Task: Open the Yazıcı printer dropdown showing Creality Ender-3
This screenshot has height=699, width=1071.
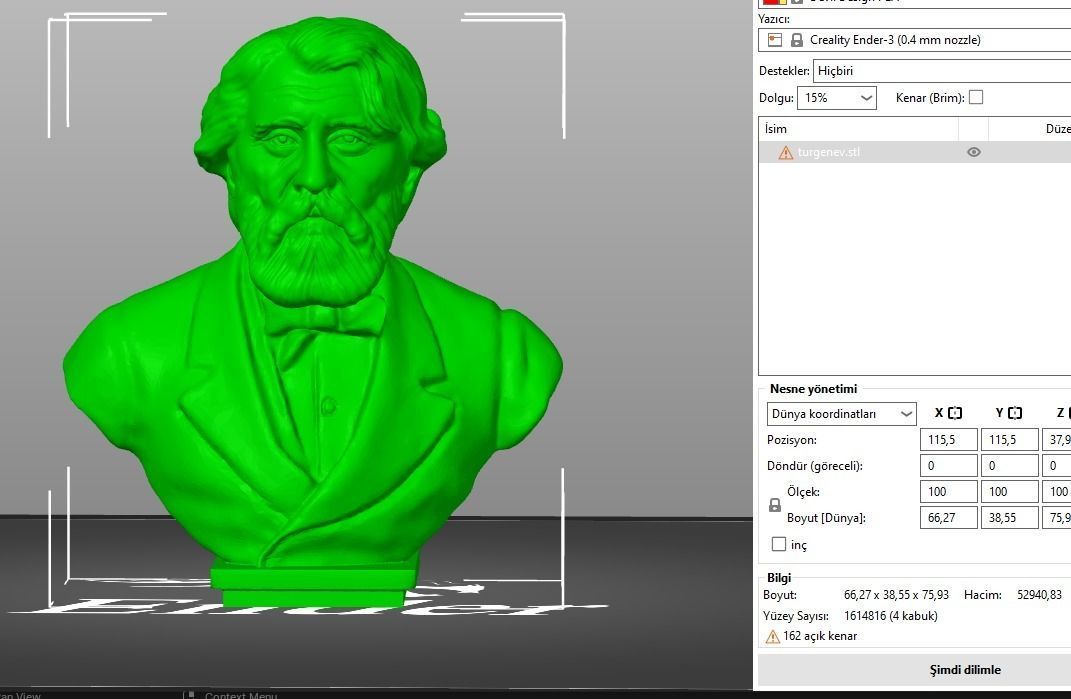Action: tap(915, 40)
